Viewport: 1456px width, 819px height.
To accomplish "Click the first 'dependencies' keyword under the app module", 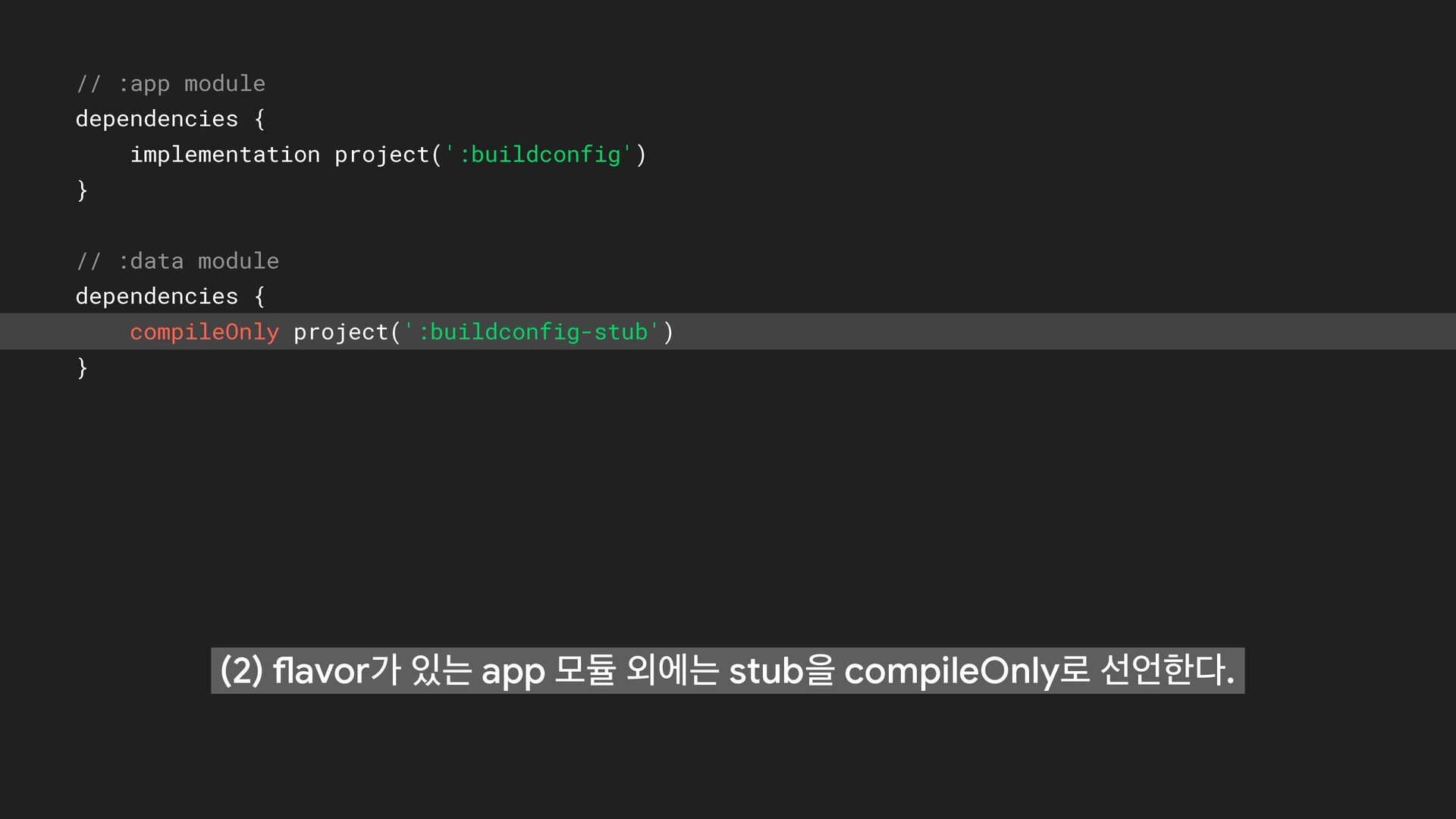I will (156, 119).
